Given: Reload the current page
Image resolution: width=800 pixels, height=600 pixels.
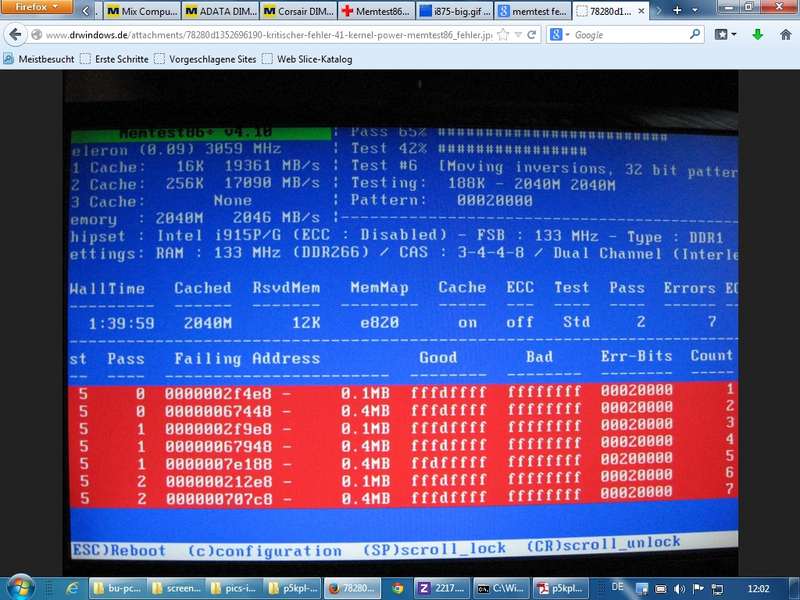Looking at the screenshot, I should pyautogui.click(x=532, y=35).
